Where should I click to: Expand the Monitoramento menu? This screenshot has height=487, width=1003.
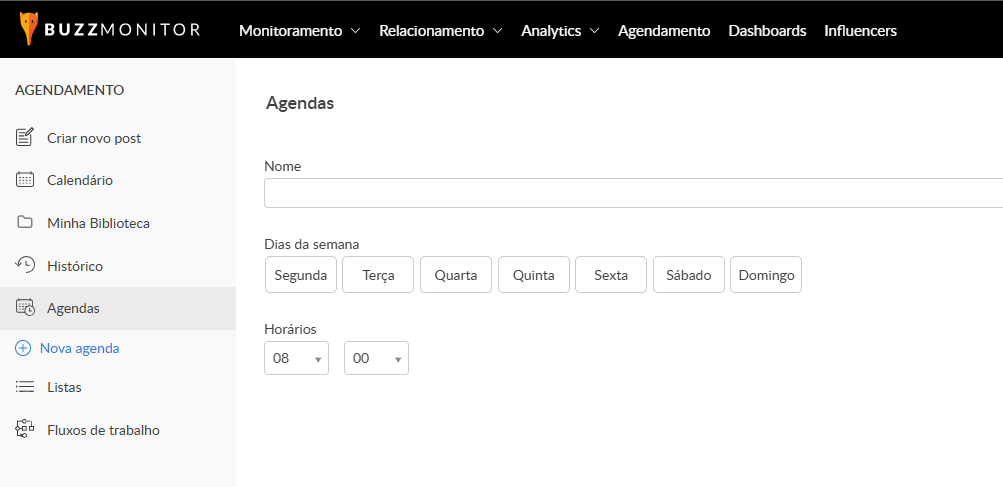299,31
